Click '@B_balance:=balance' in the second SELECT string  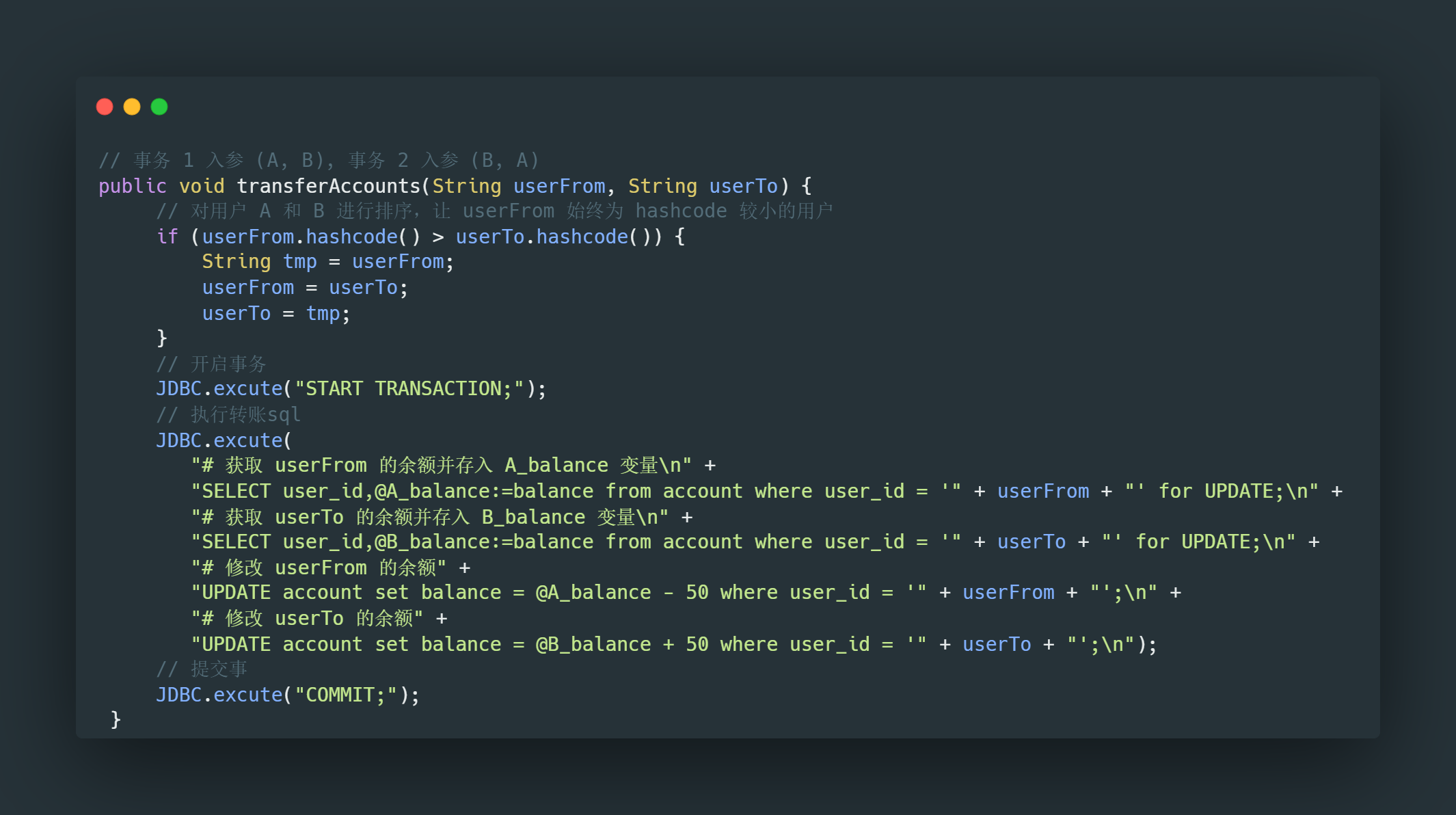click(x=484, y=542)
